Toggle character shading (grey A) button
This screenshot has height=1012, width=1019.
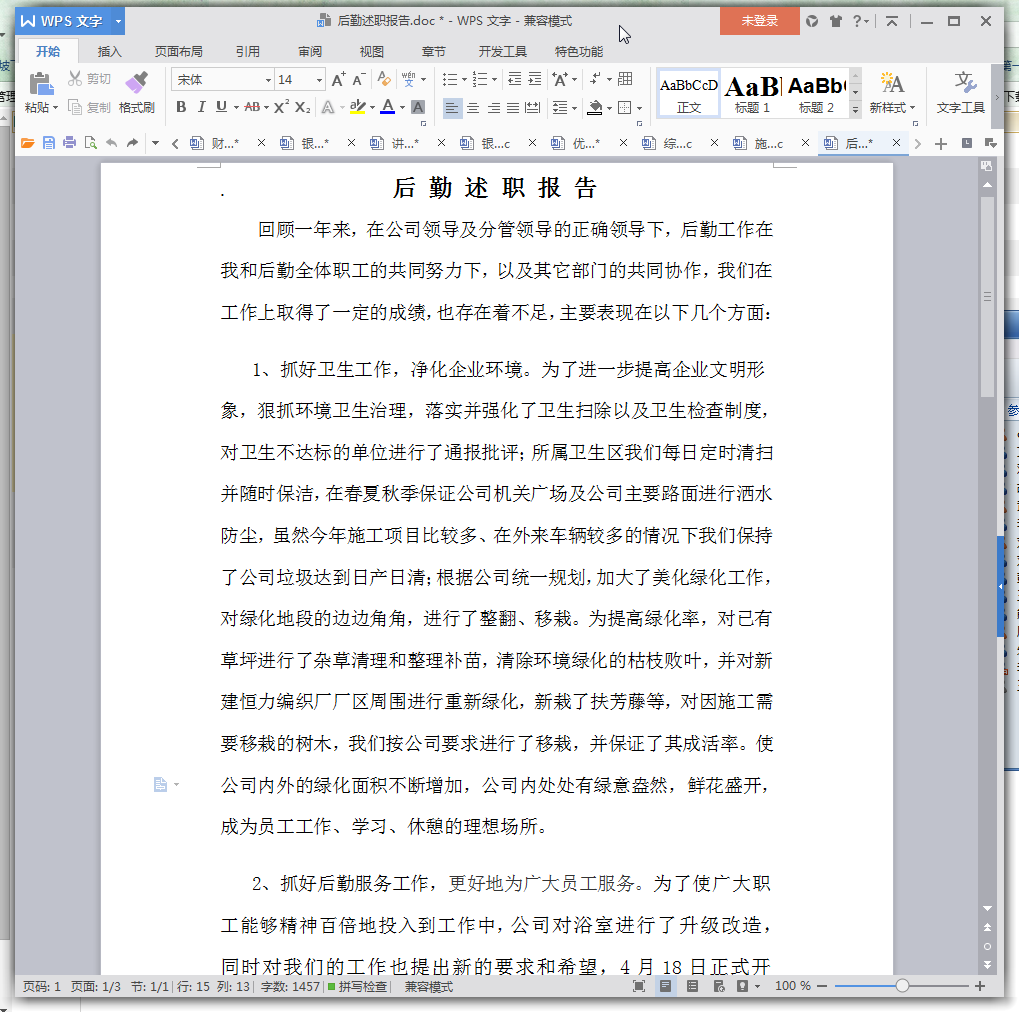tap(418, 107)
